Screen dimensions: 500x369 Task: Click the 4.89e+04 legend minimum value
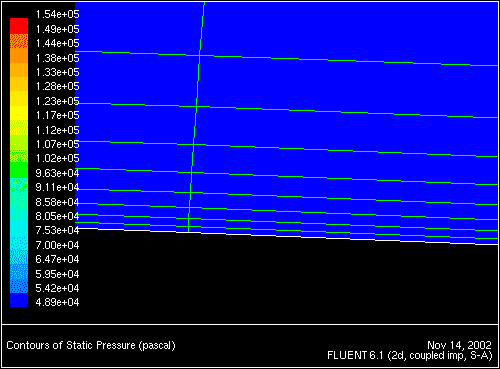(57, 302)
